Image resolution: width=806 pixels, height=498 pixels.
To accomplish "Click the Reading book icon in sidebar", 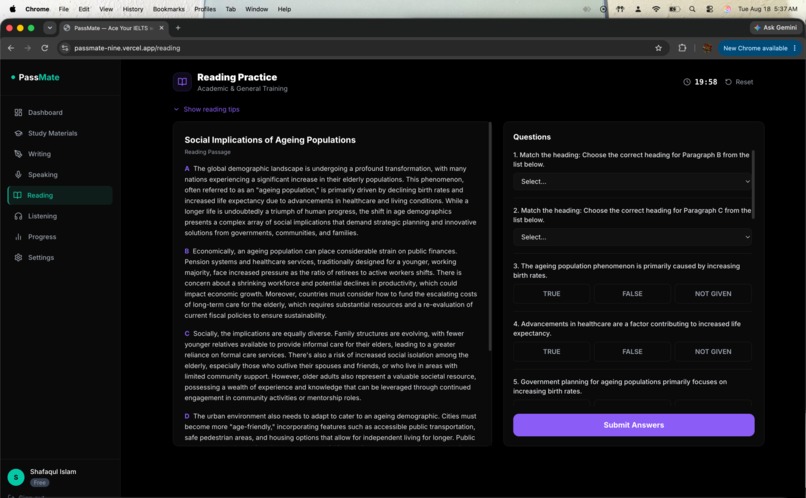I will click(17, 195).
